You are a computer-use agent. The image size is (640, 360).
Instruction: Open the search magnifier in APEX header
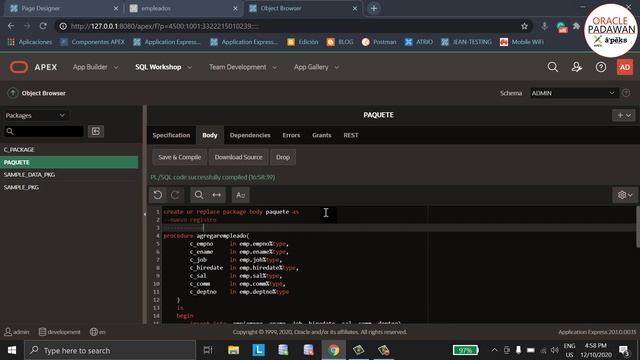[553, 67]
